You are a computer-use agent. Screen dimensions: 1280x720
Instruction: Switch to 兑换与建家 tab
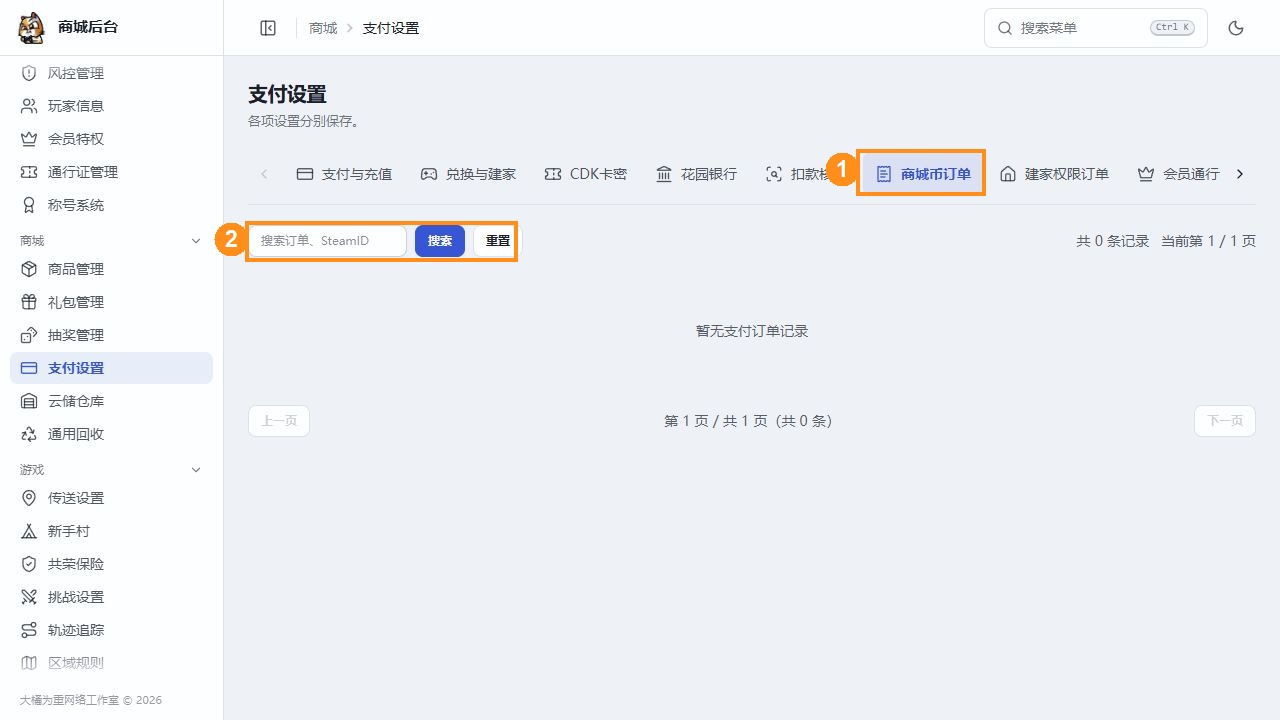tap(468, 174)
